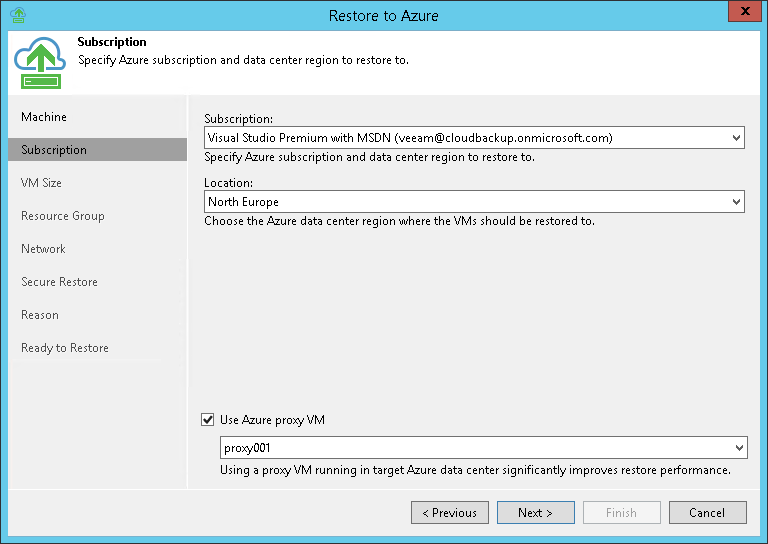The width and height of the screenshot is (768, 544).
Task: Open the Ready to Restore step
Action: 65,348
